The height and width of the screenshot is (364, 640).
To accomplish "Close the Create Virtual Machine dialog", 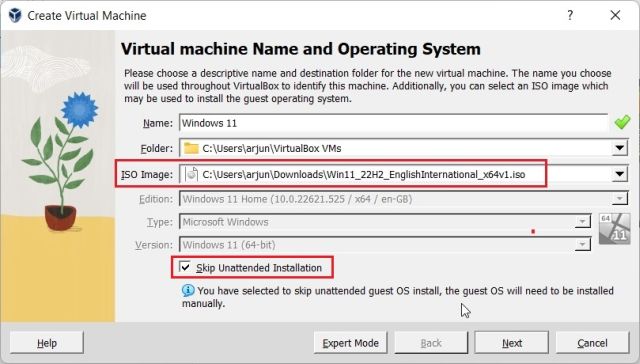I will (x=615, y=16).
